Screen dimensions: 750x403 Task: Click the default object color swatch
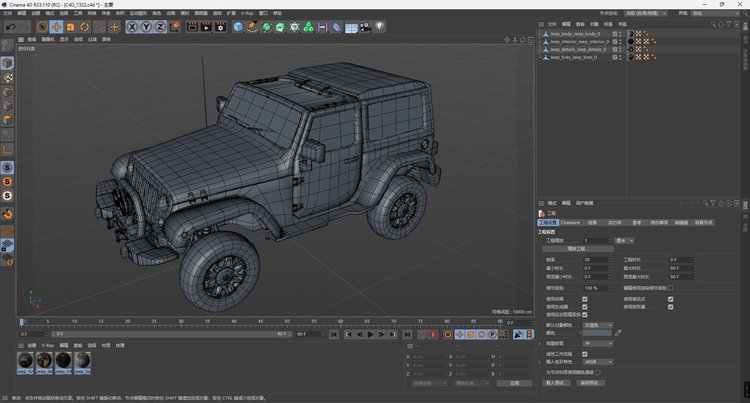(597, 333)
